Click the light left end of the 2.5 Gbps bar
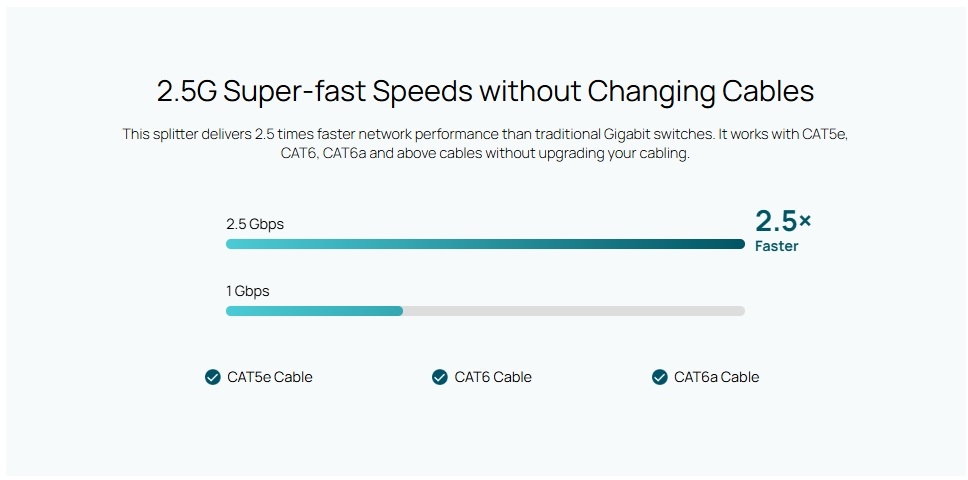This screenshot has width=968, height=480. click(x=241, y=244)
